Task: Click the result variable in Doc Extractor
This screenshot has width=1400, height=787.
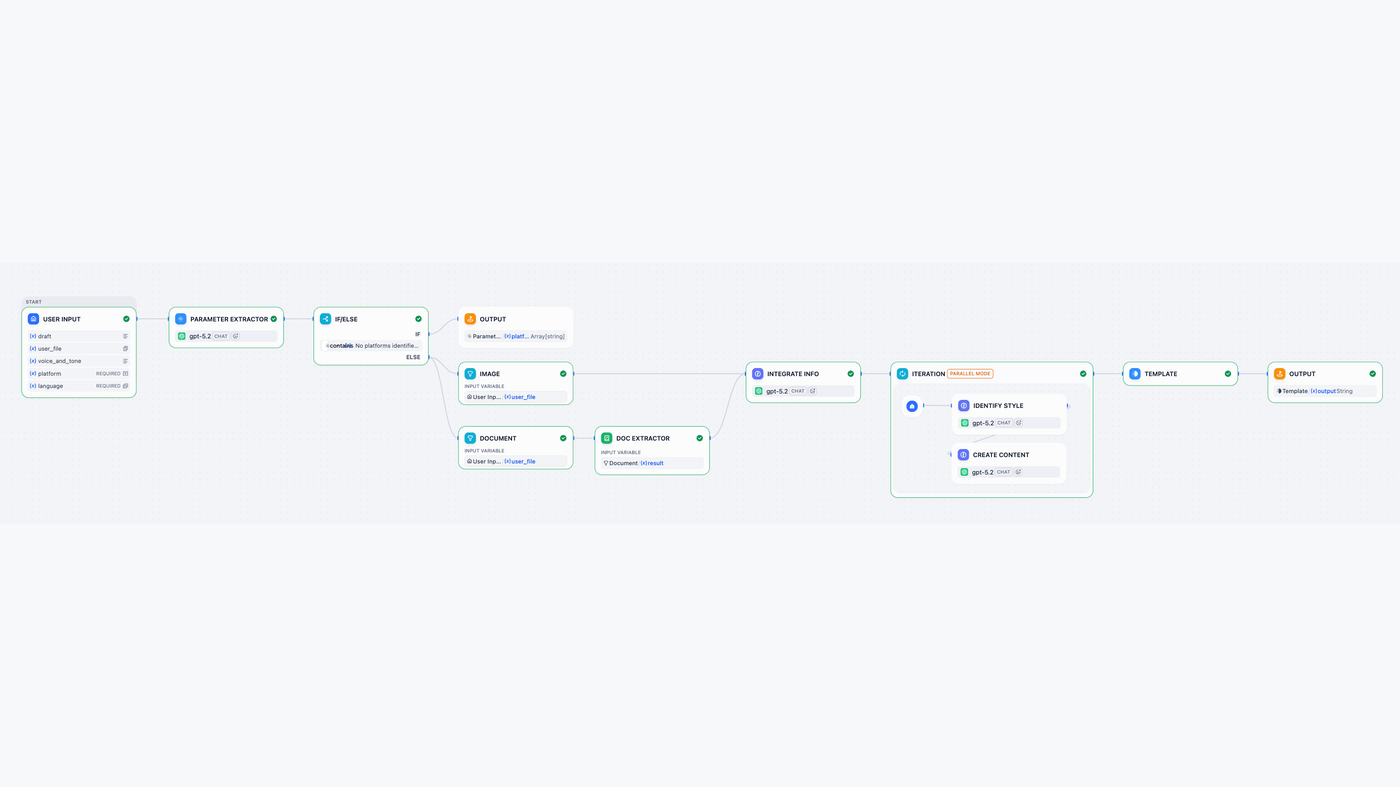Action: (x=652, y=463)
